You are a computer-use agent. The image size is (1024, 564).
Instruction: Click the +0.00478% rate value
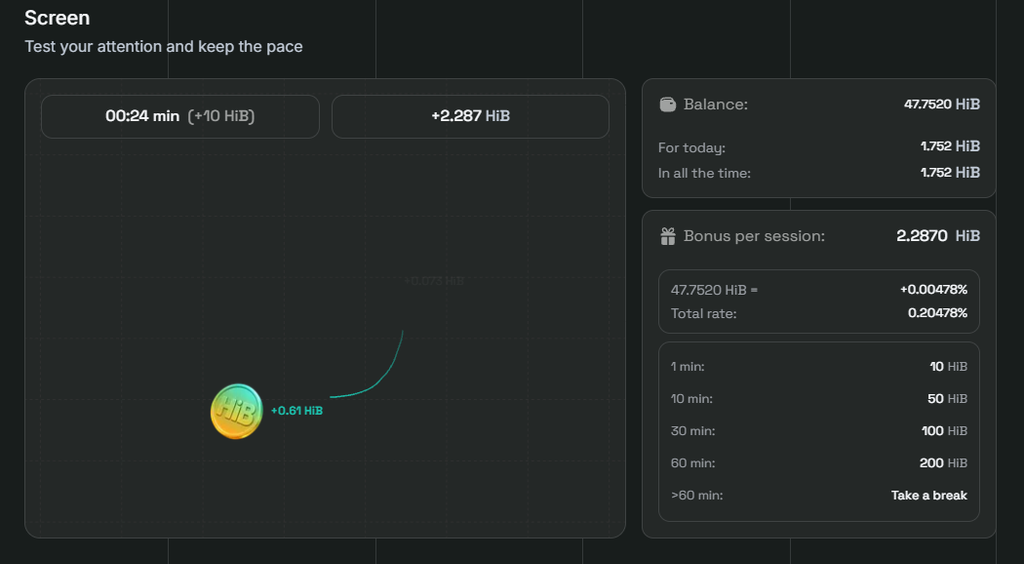point(934,290)
